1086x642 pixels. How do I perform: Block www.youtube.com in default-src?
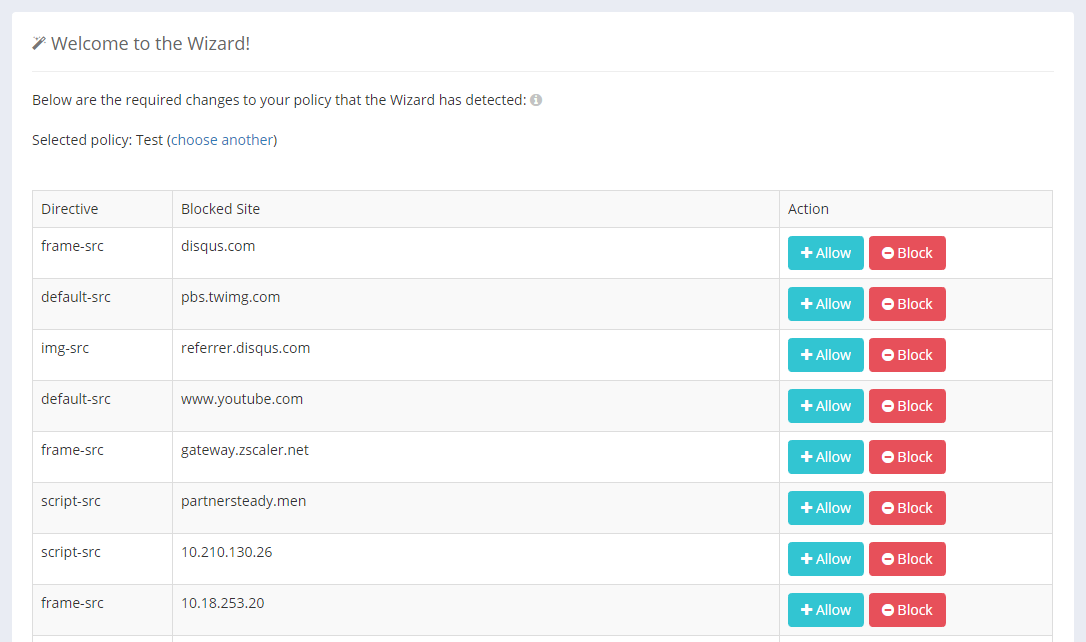[907, 406]
